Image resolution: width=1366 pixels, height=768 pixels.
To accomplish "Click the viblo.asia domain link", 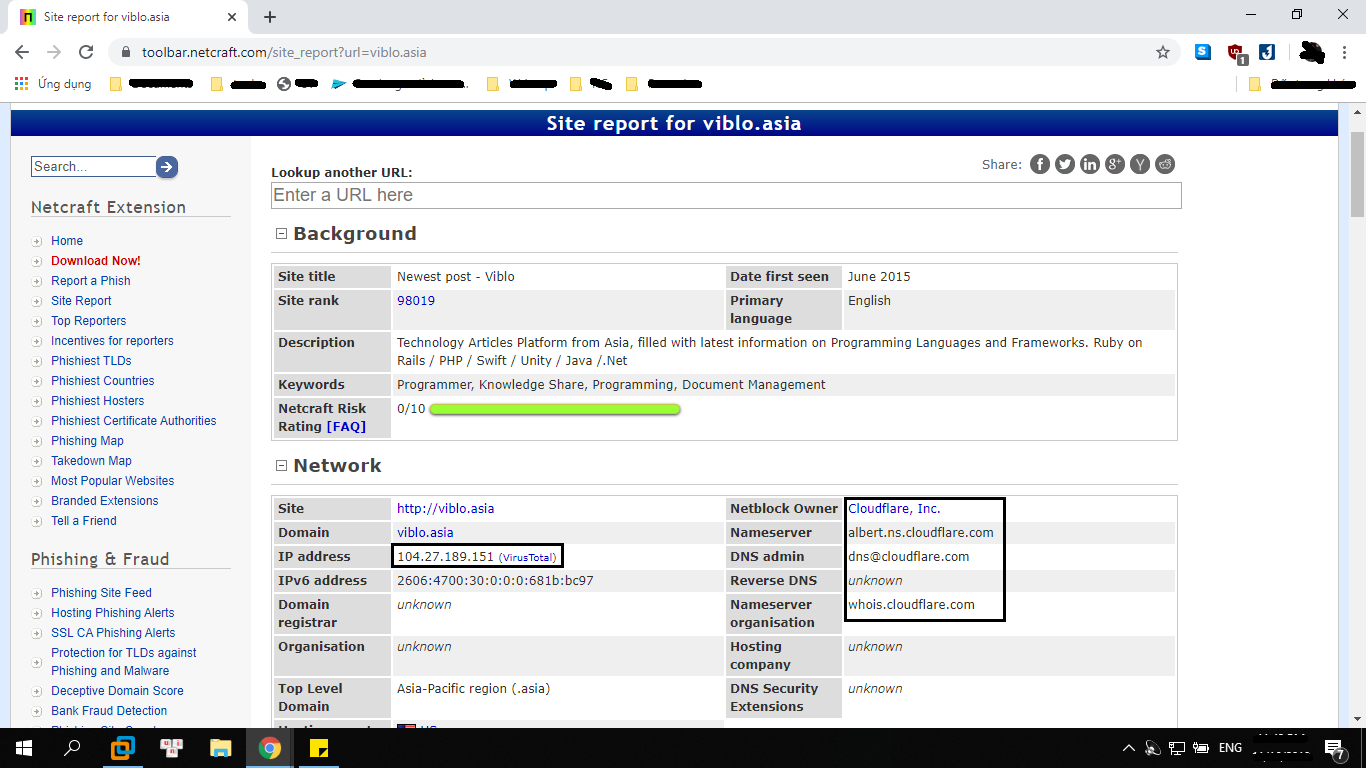I will coord(425,533).
